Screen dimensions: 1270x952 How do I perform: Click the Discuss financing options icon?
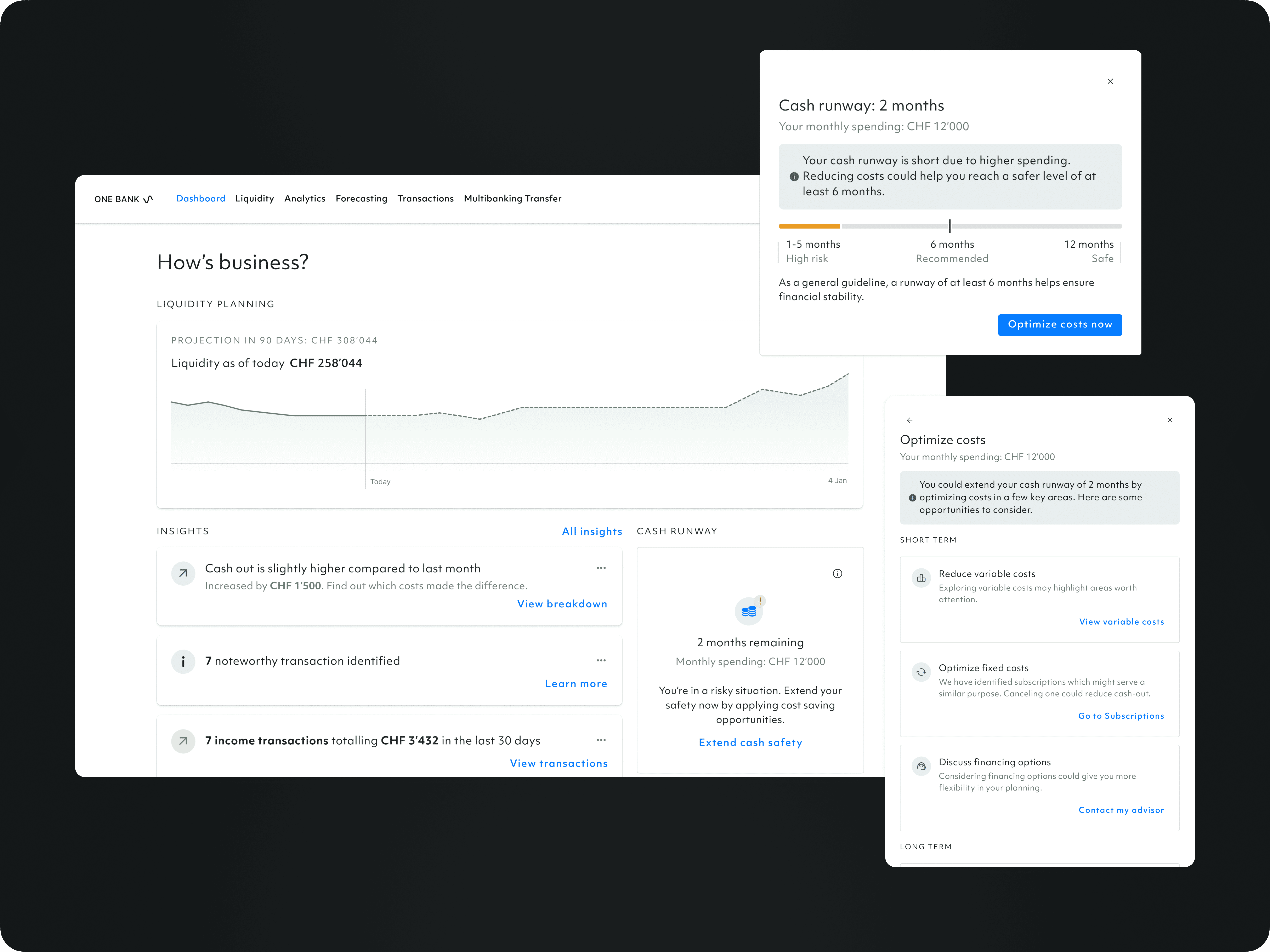point(922,766)
